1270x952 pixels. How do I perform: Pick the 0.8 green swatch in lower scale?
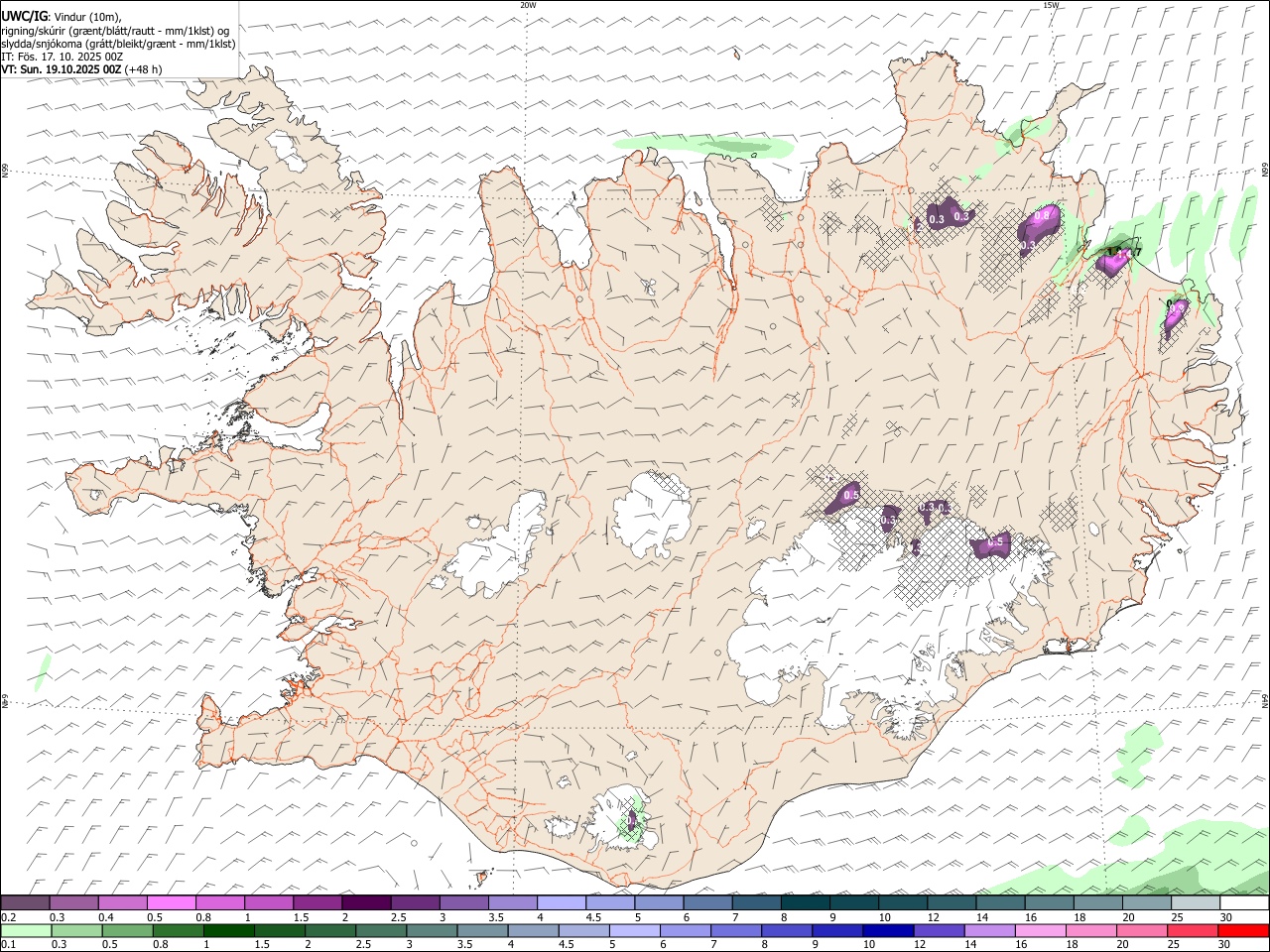point(178,930)
